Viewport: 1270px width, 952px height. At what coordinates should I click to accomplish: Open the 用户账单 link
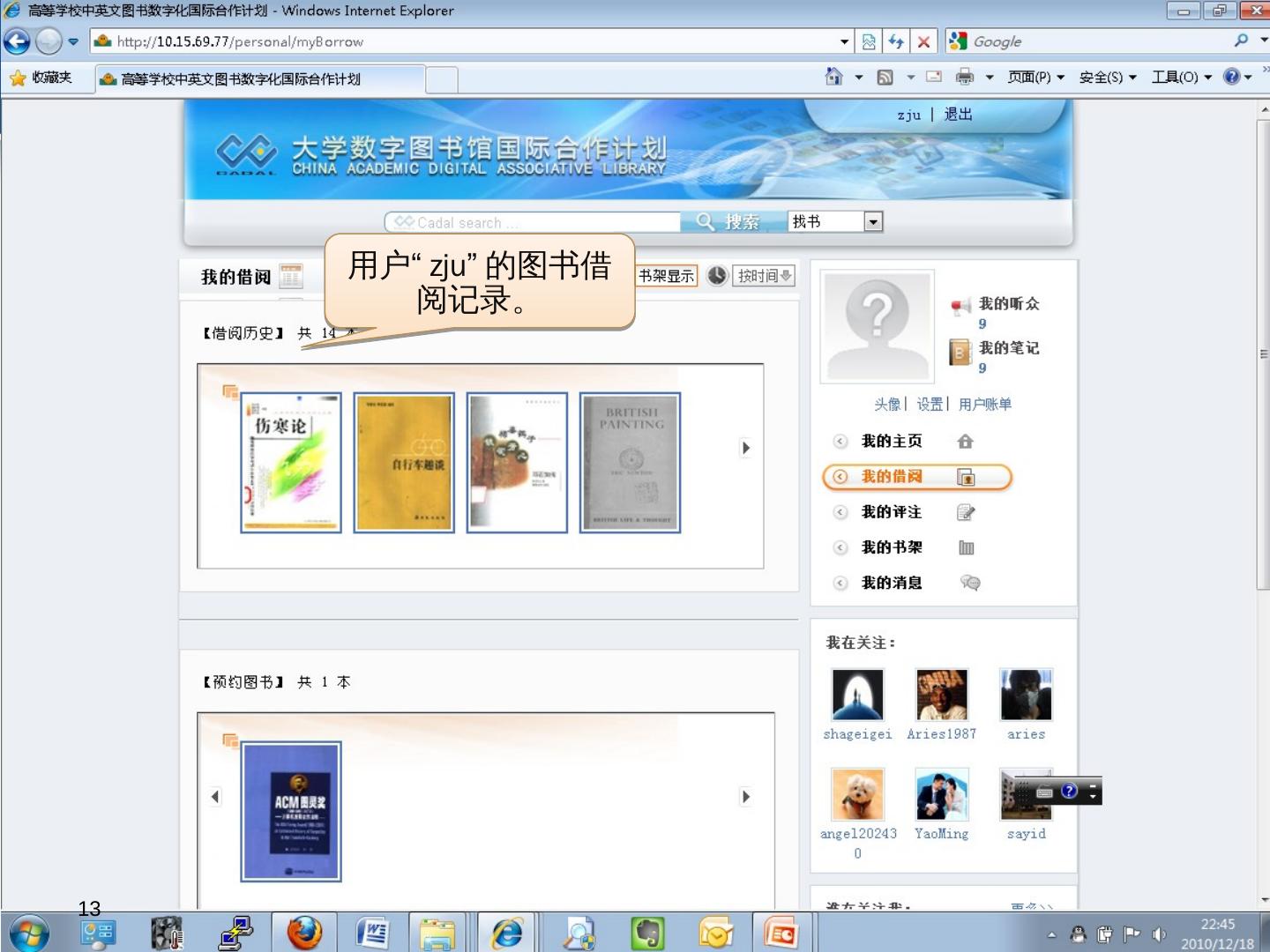point(985,405)
